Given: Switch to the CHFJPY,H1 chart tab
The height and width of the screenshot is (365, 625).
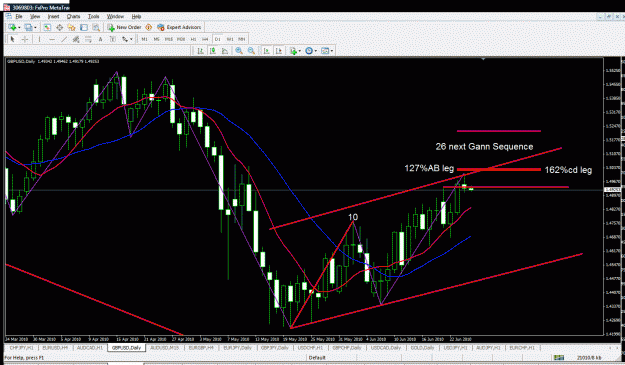Looking at the screenshot, I should point(22,348).
